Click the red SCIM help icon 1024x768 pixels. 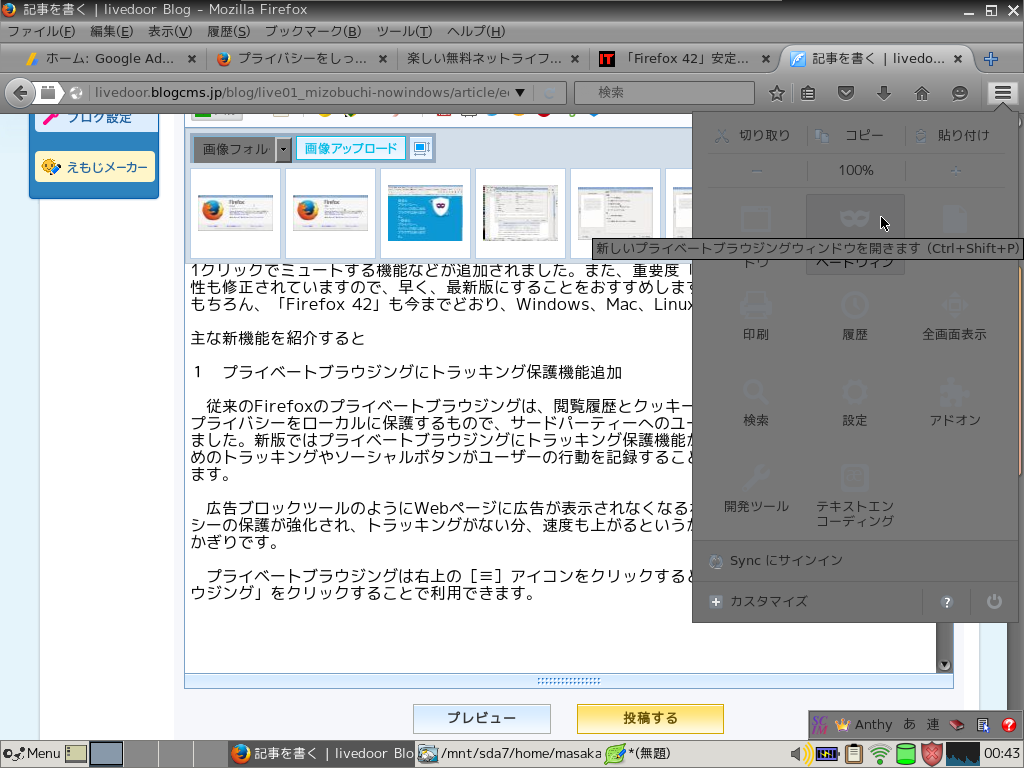click(1009, 724)
